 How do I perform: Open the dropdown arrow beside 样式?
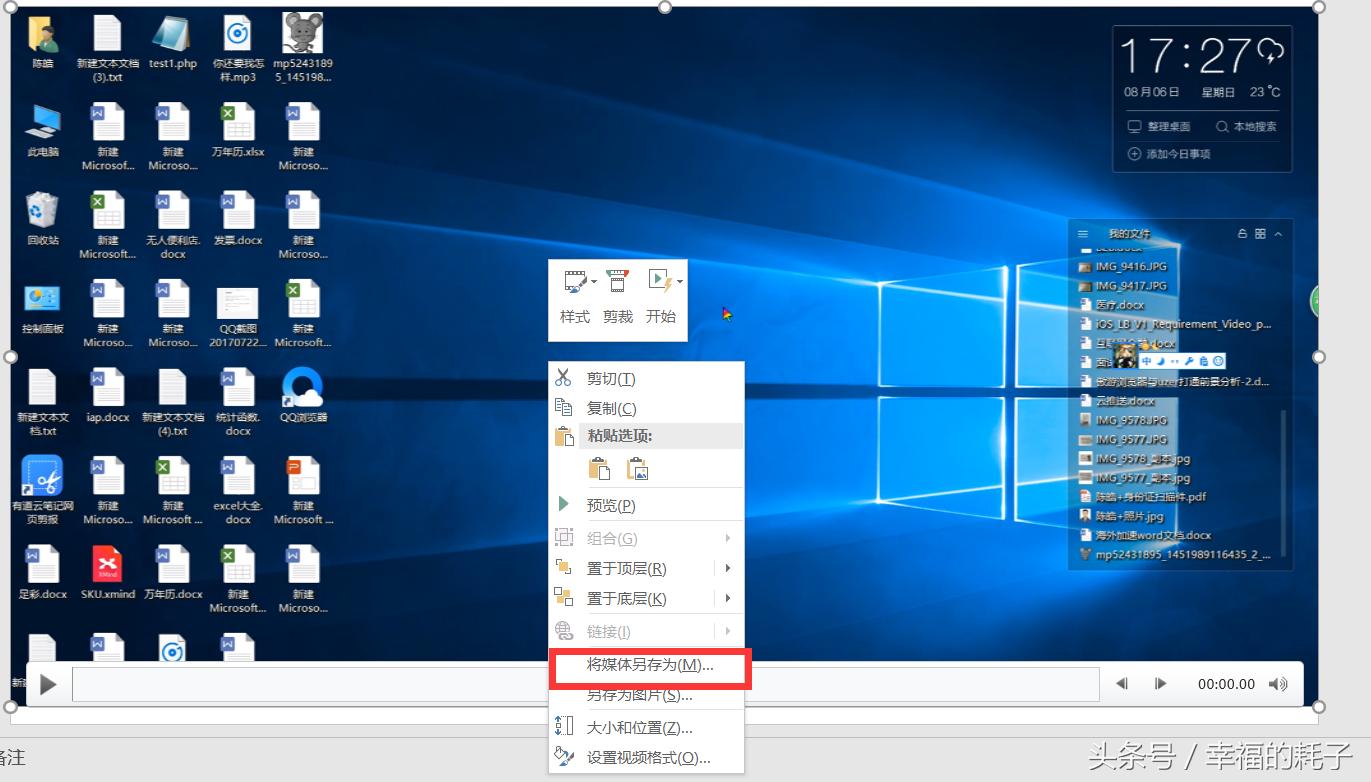[594, 282]
